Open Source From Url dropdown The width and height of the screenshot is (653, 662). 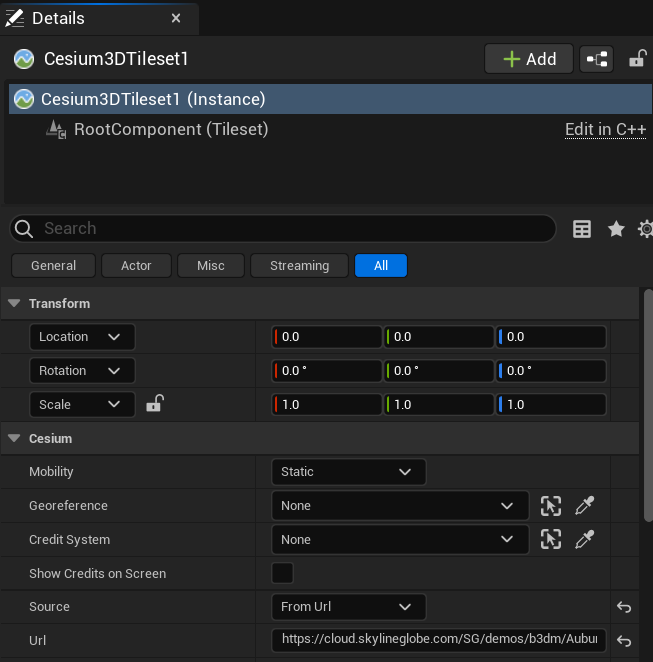(x=349, y=607)
